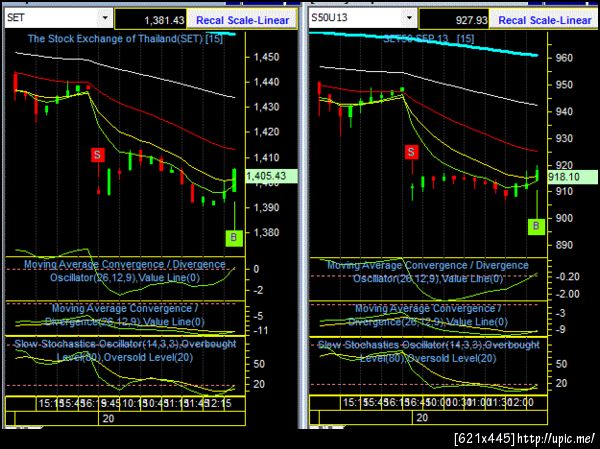Open the S50U13 symbol dropdown arrow
The height and width of the screenshot is (449, 600).
tap(409, 18)
